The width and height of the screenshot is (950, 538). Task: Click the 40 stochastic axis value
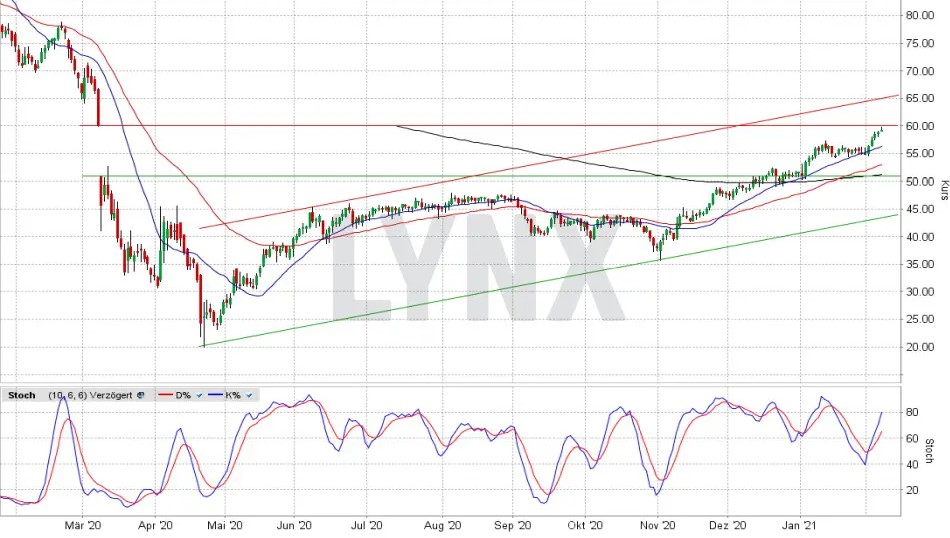(x=912, y=465)
